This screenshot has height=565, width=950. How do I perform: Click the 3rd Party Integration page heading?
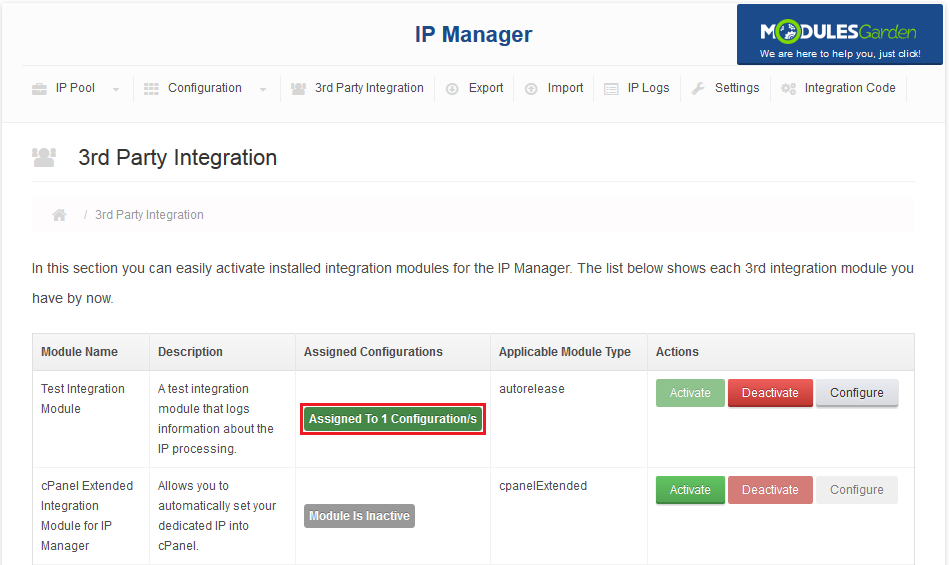click(x=178, y=157)
